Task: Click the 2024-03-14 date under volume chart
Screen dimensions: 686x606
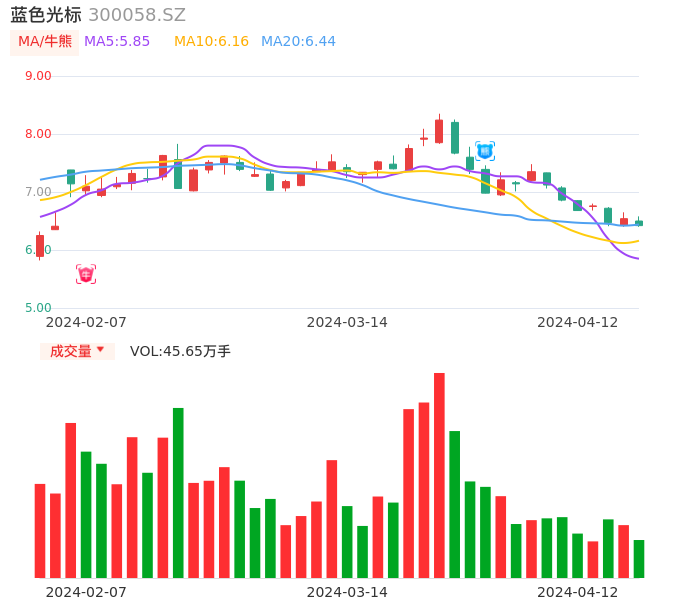Action: coord(347,592)
